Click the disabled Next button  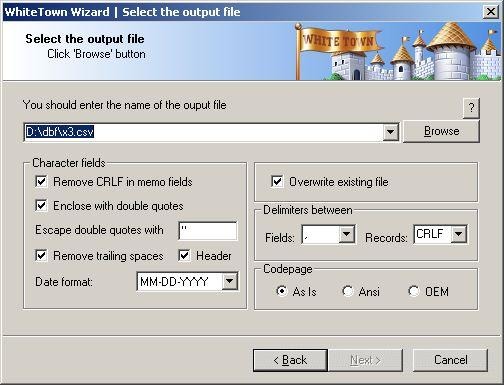[366, 360]
